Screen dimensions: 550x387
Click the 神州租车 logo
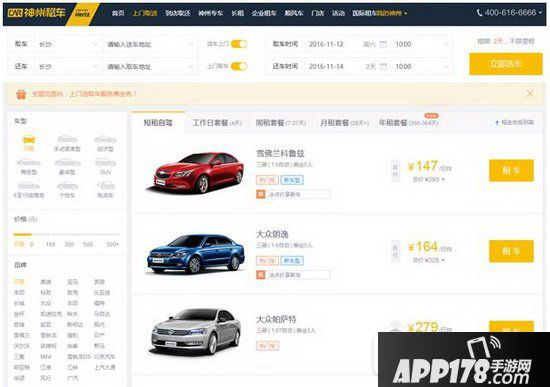(x=36, y=13)
